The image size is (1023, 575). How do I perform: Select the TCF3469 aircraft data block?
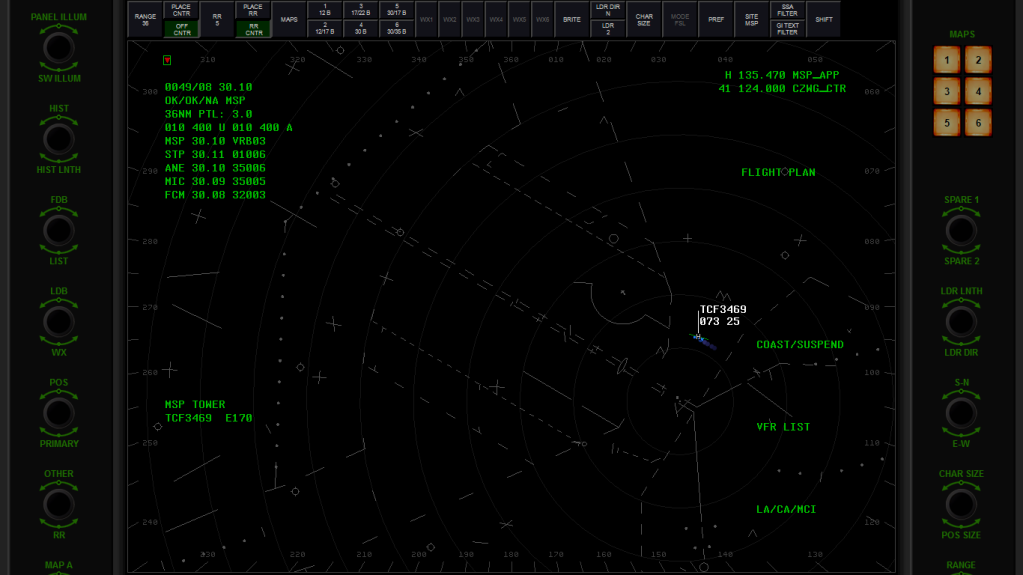pyautogui.click(x=722, y=315)
